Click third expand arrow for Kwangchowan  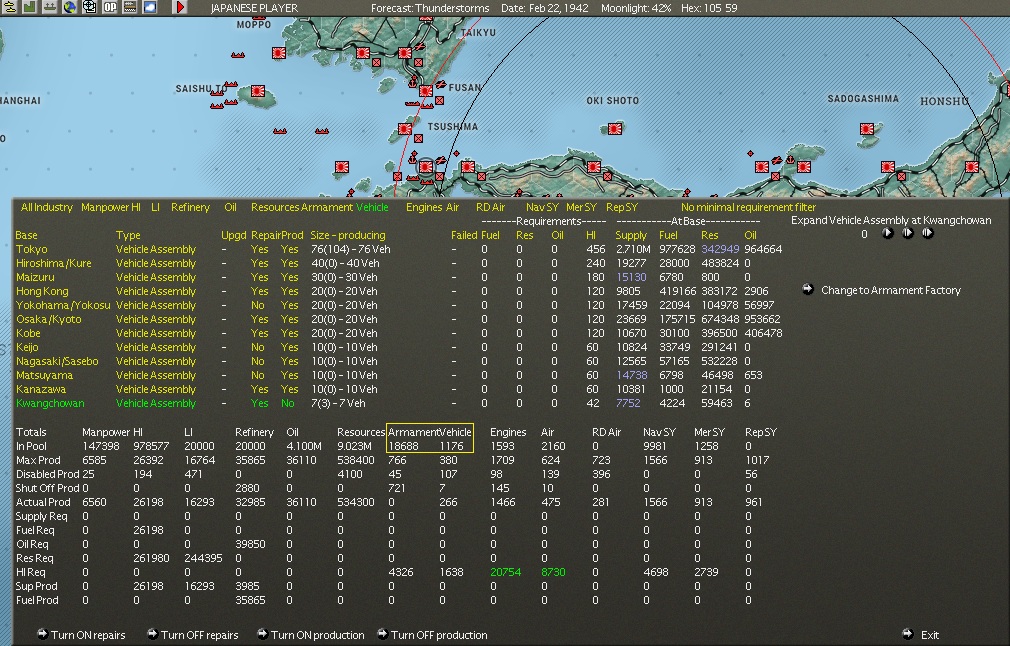click(x=928, y=234)
